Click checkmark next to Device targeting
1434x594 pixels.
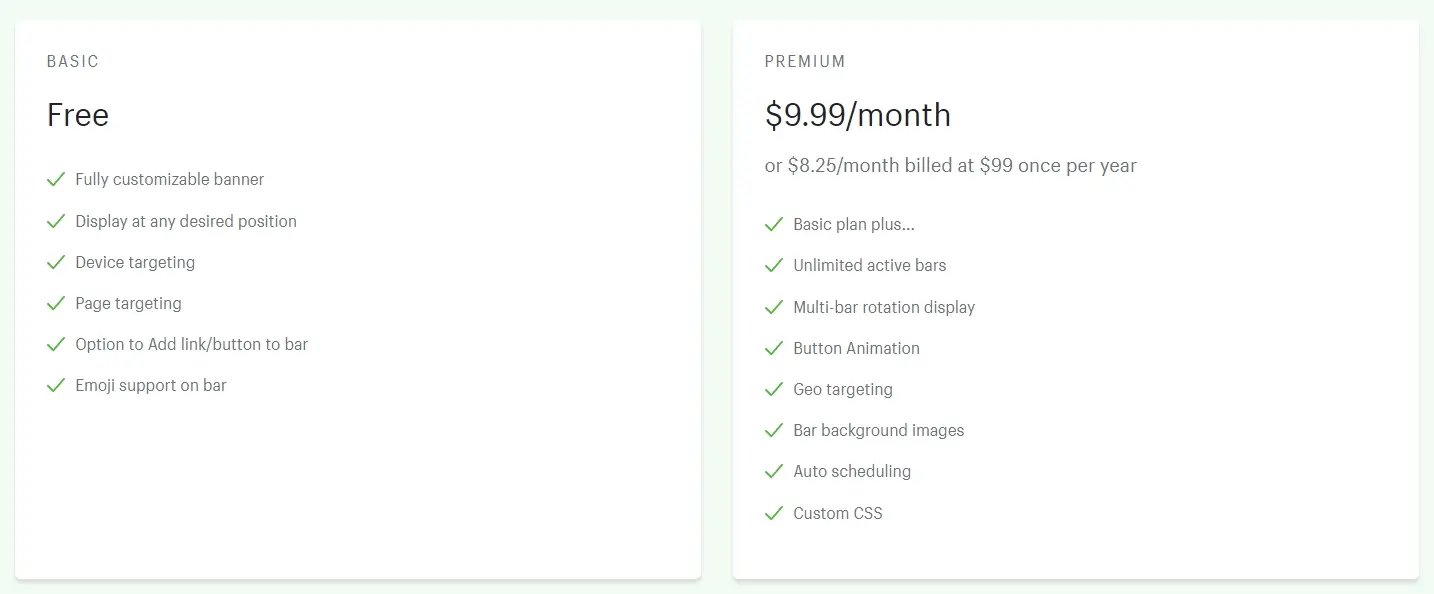(x=56, y=263)
